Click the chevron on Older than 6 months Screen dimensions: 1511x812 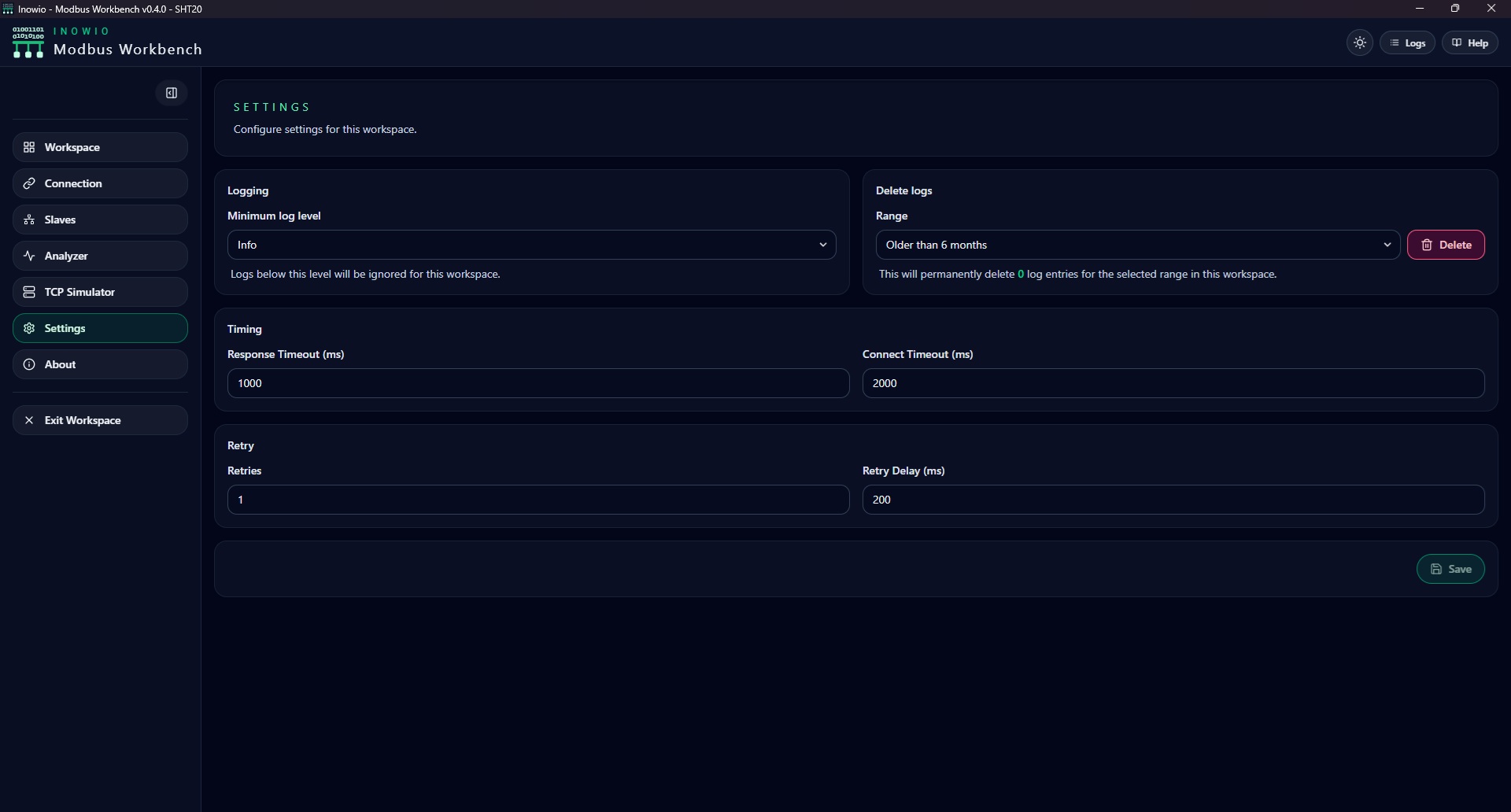pyautogui.click(x=1387, y=245)
